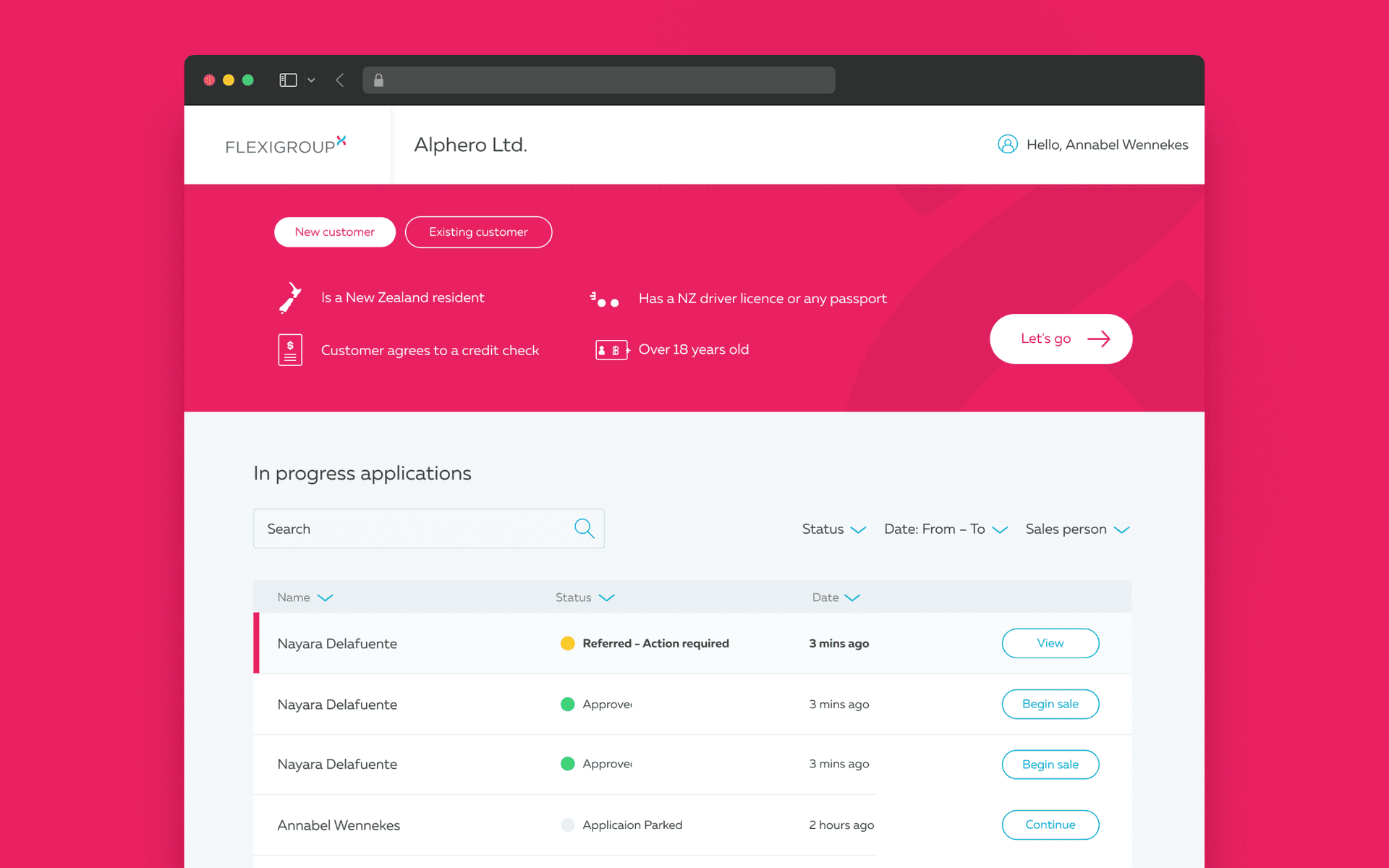Click the 'Over 18 years old' text

point(693,349)
